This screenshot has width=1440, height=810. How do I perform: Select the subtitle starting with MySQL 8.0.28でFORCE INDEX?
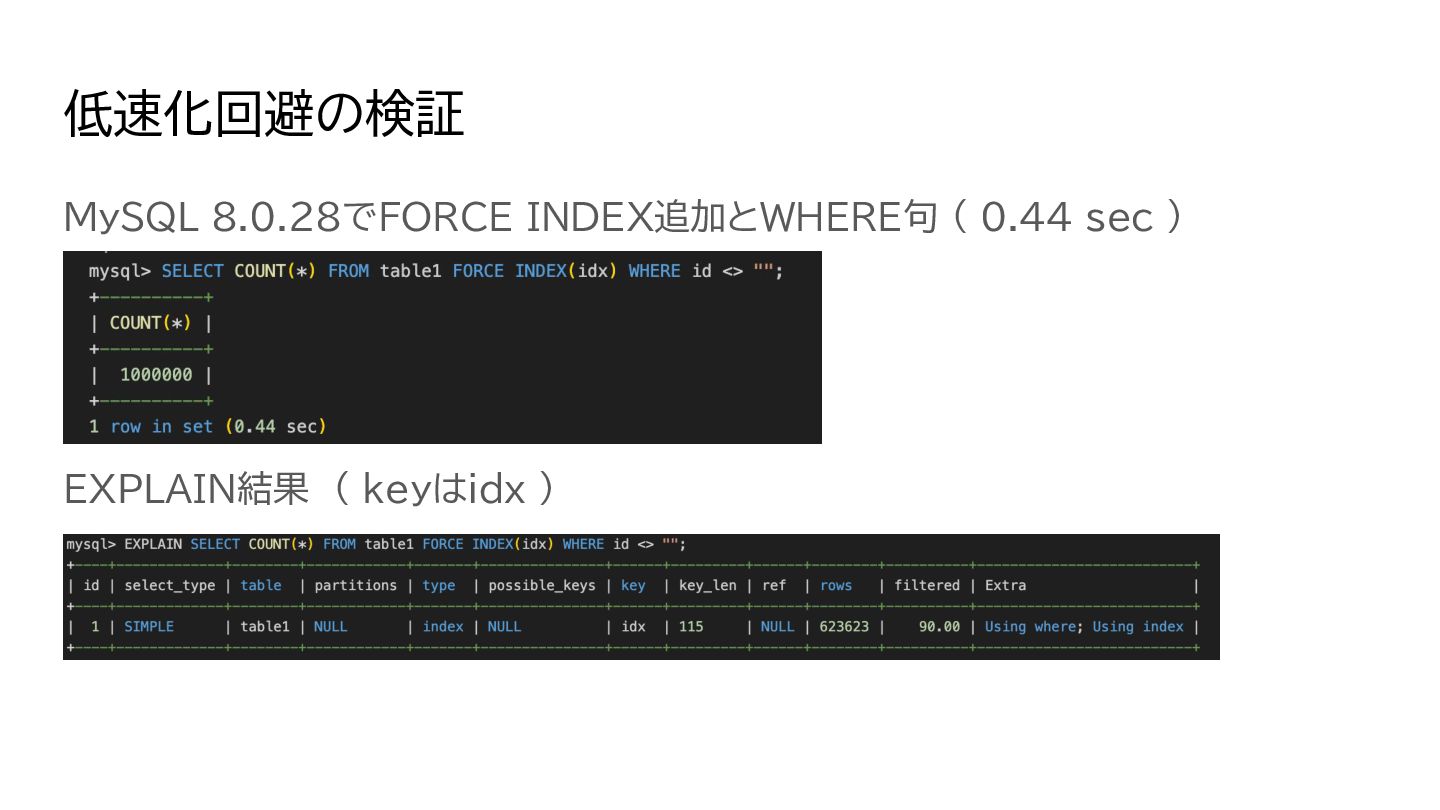623,216
